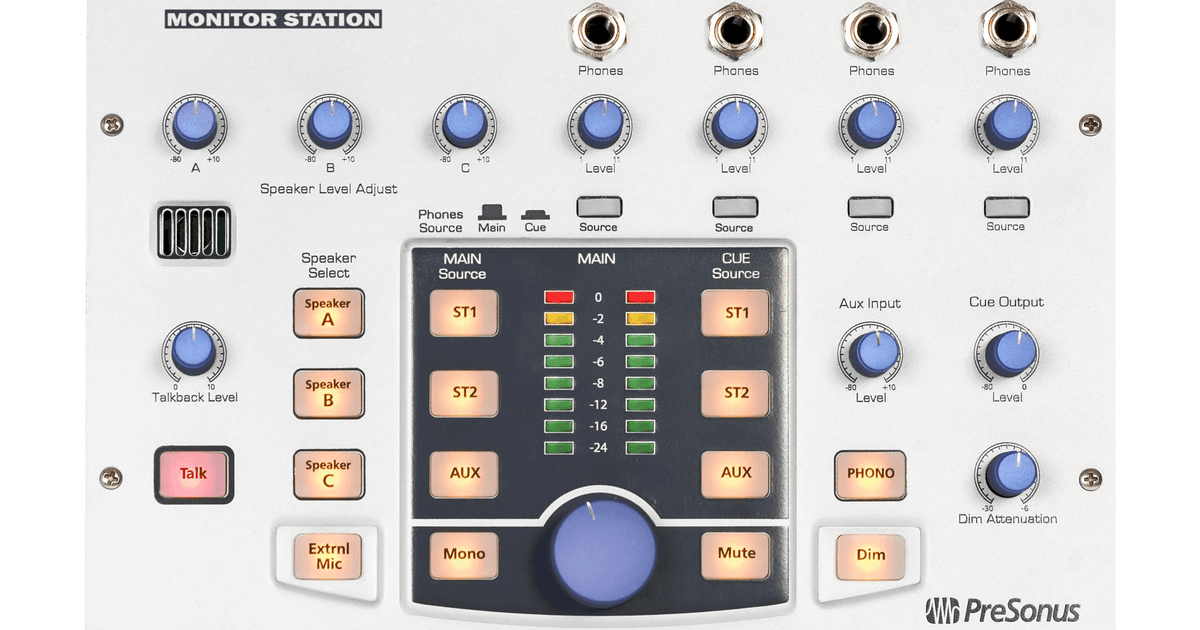Click the "-16" meter scale label
The width and height of the screenshot is (1200, 630).
pos(599,426)
